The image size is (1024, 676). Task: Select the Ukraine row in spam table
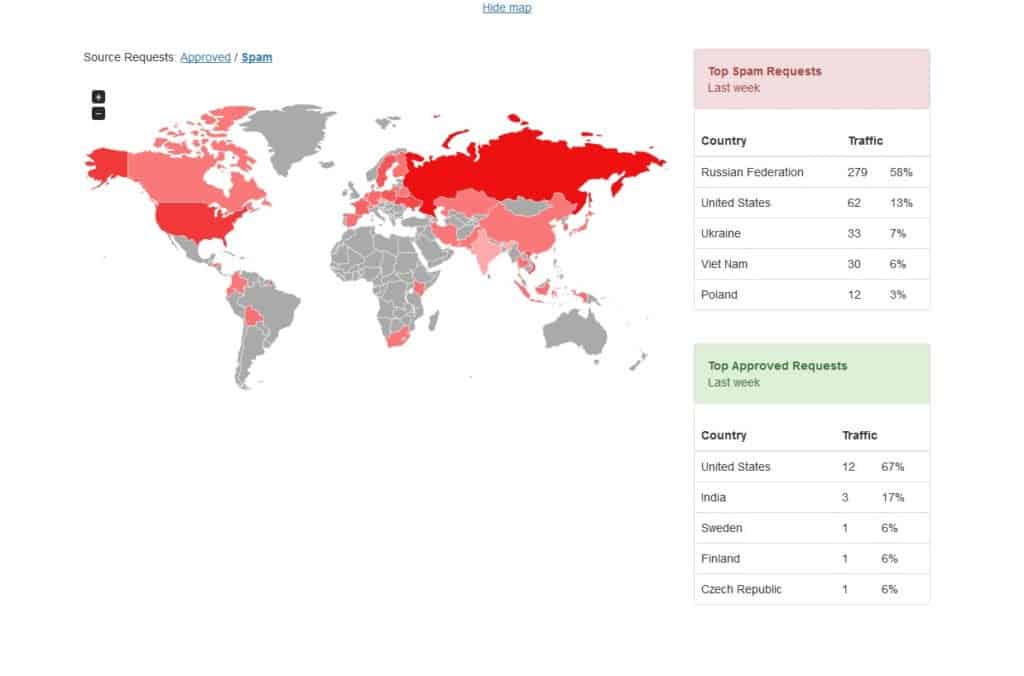point(811,233)
